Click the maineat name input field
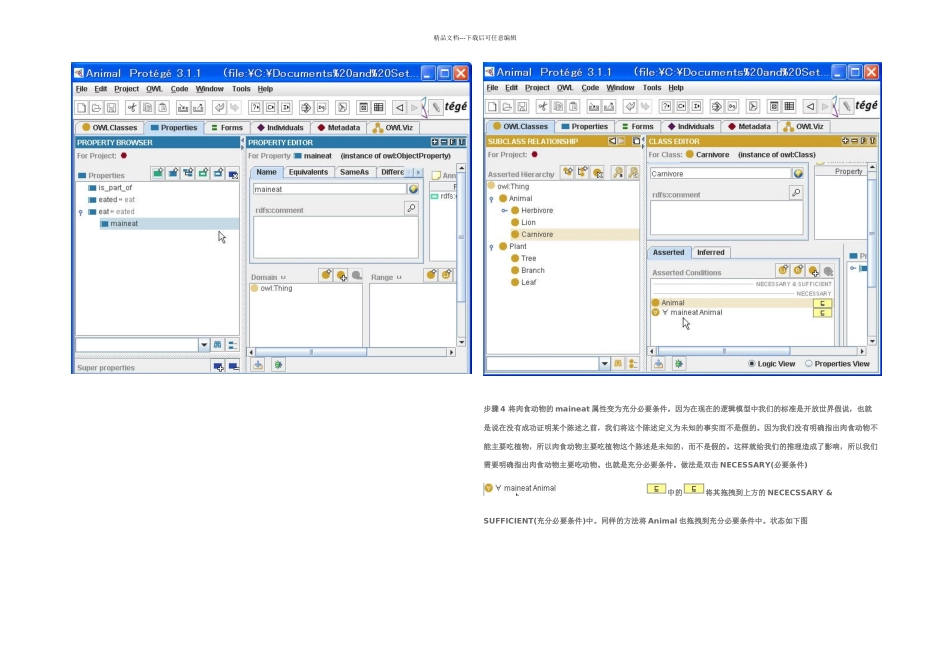The width and height of the screenshot is (950, 672). point(330,189)
